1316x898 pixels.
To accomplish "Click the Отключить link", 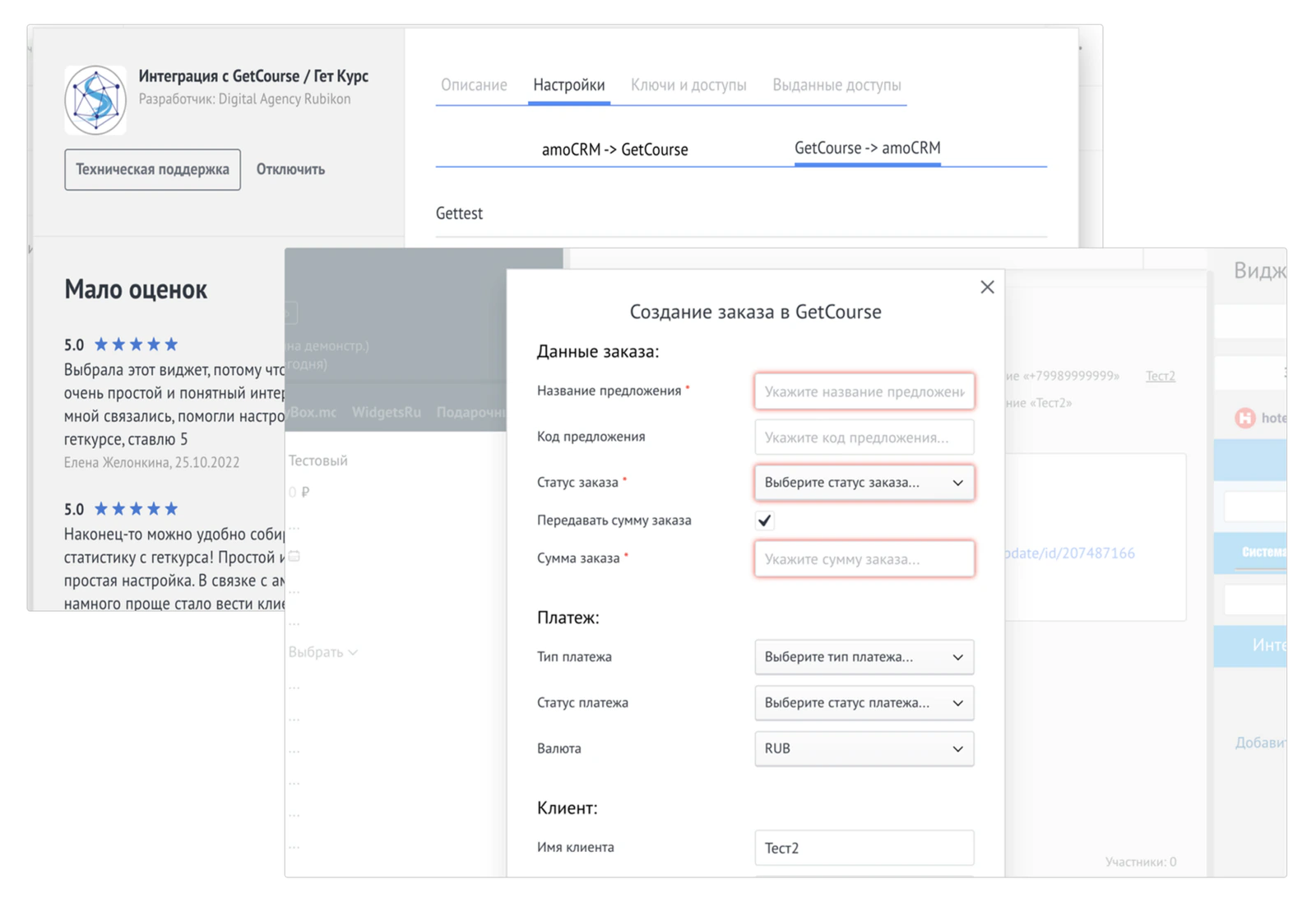I will 290,169.
